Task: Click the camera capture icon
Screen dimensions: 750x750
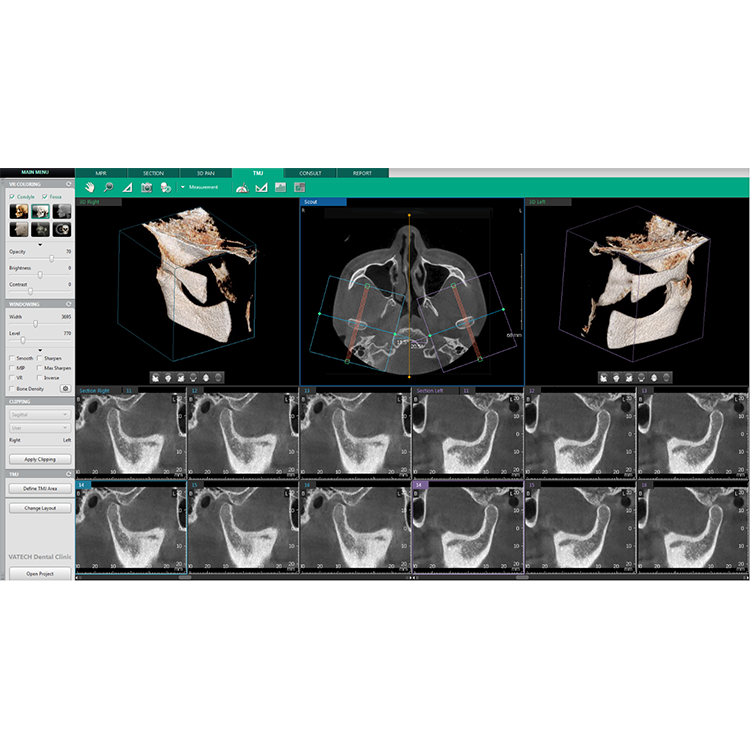Action: [x=146, y=187]
